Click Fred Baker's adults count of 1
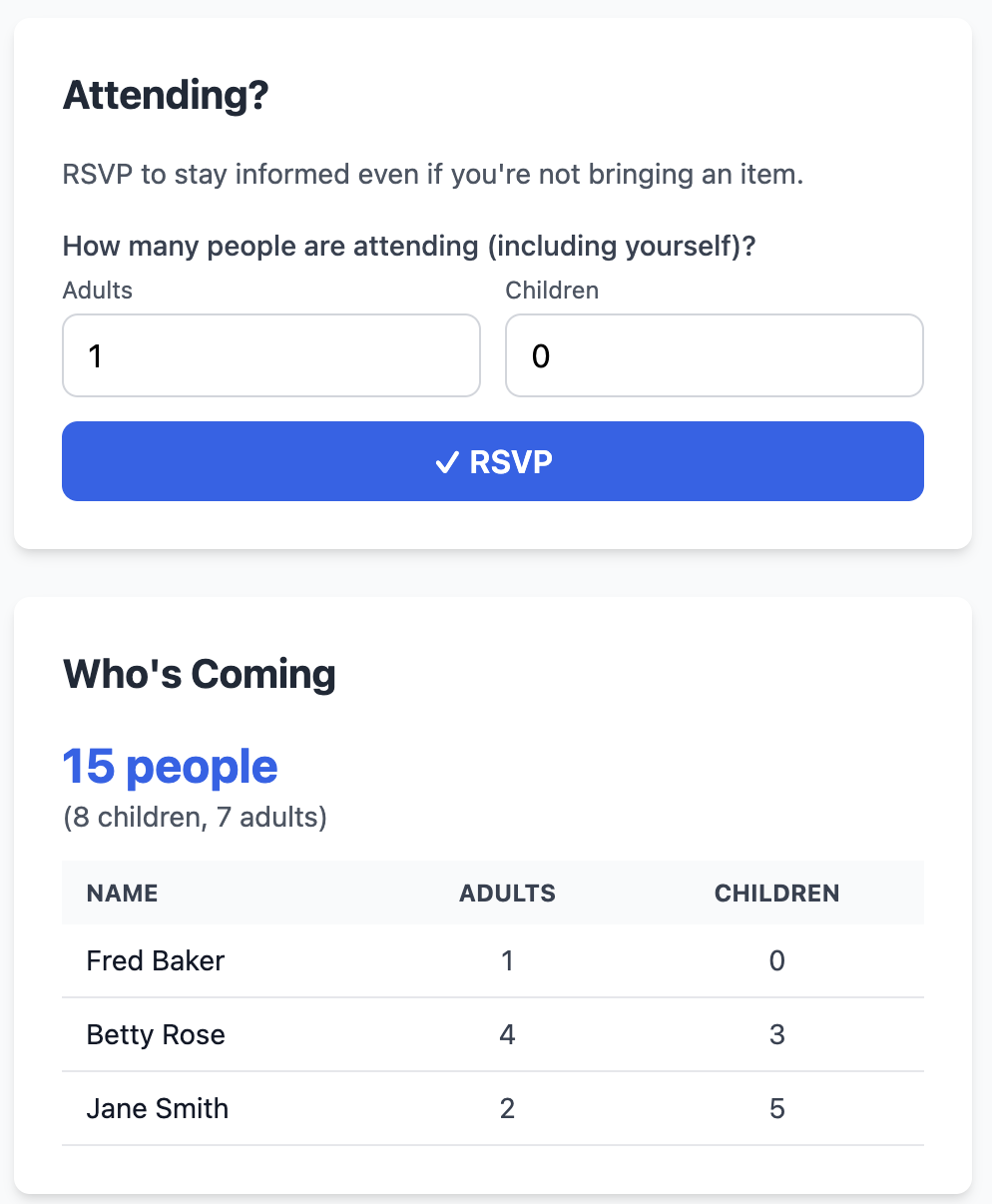 [x=507, y=960]
